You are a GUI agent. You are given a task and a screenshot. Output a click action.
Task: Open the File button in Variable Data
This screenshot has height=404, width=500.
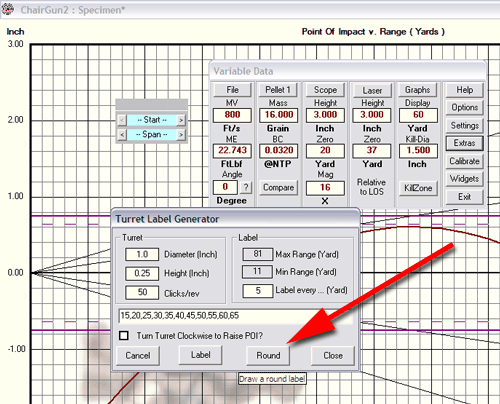tap(232, 90)
